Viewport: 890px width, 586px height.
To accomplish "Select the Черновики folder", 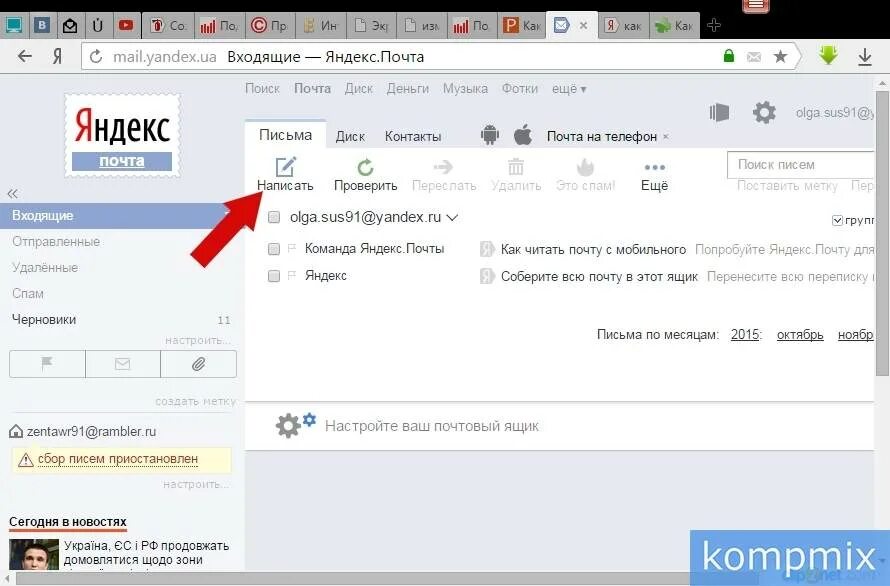I will 44,320.
